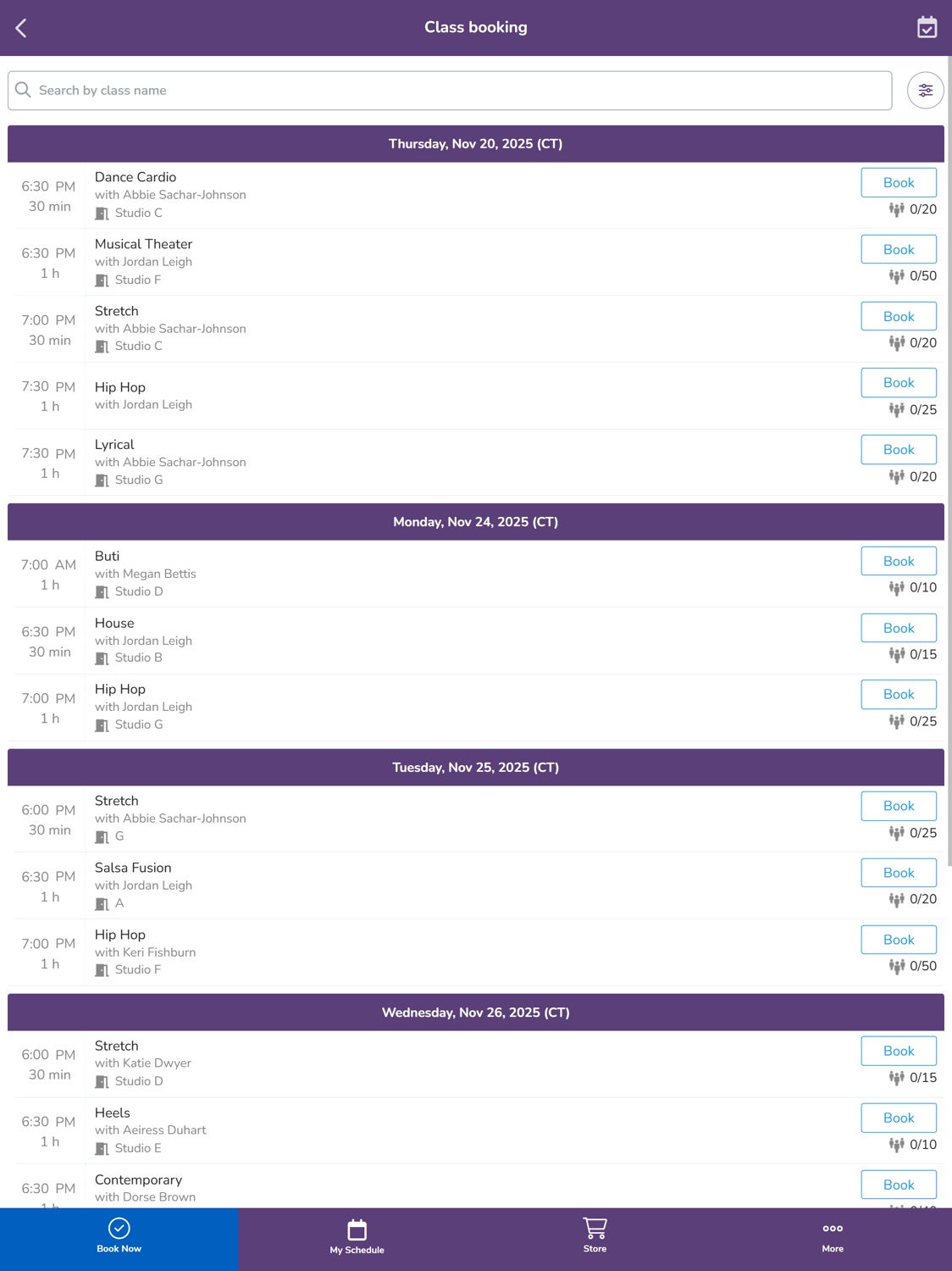Click the attendee icon for Buti class
The image size is (952, 1271).
click(896, 588)
